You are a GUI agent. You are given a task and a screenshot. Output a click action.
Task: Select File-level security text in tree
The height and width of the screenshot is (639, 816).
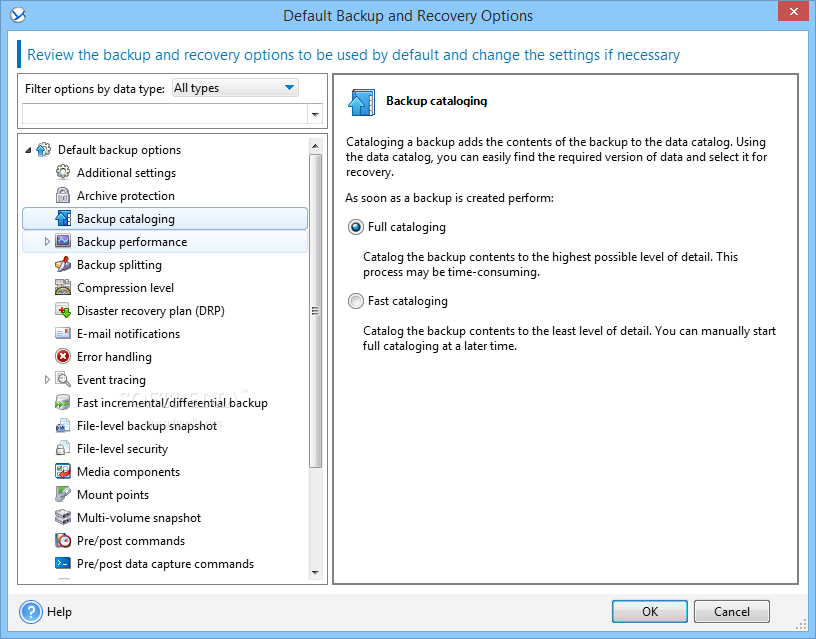tap(123, 449)
